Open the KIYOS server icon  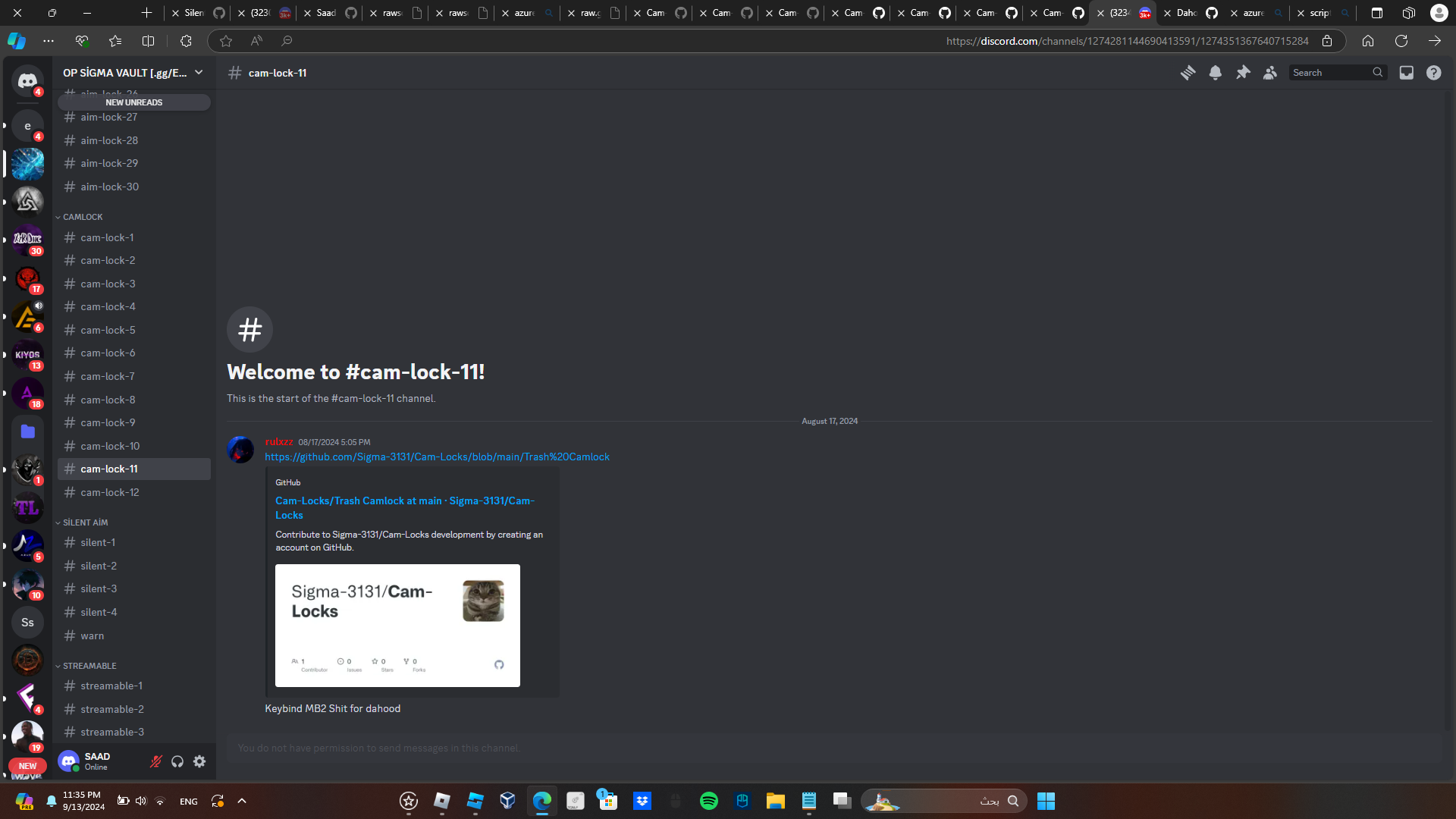click(27, 355)
